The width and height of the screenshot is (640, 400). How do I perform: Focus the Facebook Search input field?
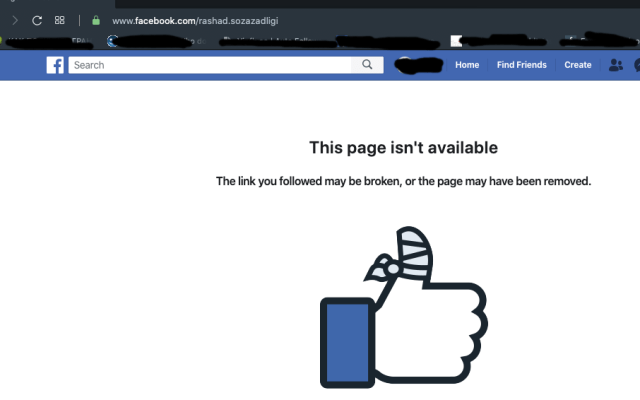[x=210, y=65]
